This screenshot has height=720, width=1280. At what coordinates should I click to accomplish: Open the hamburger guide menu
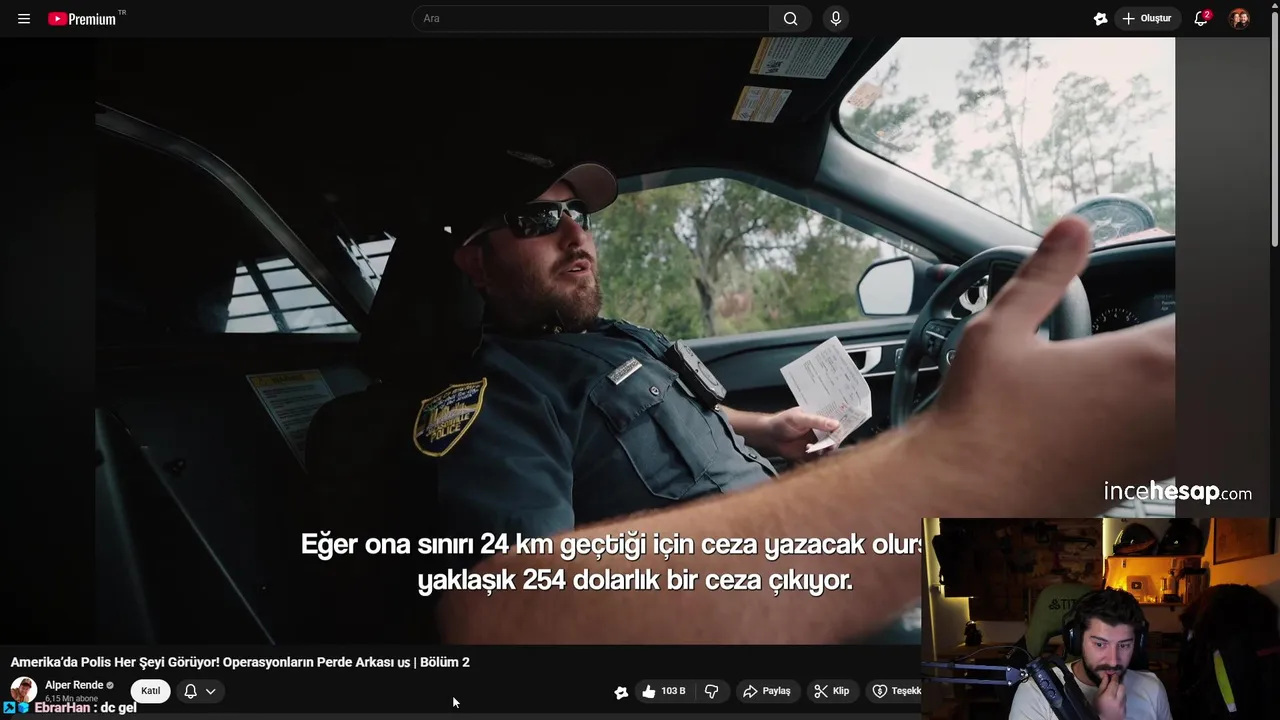24,19
